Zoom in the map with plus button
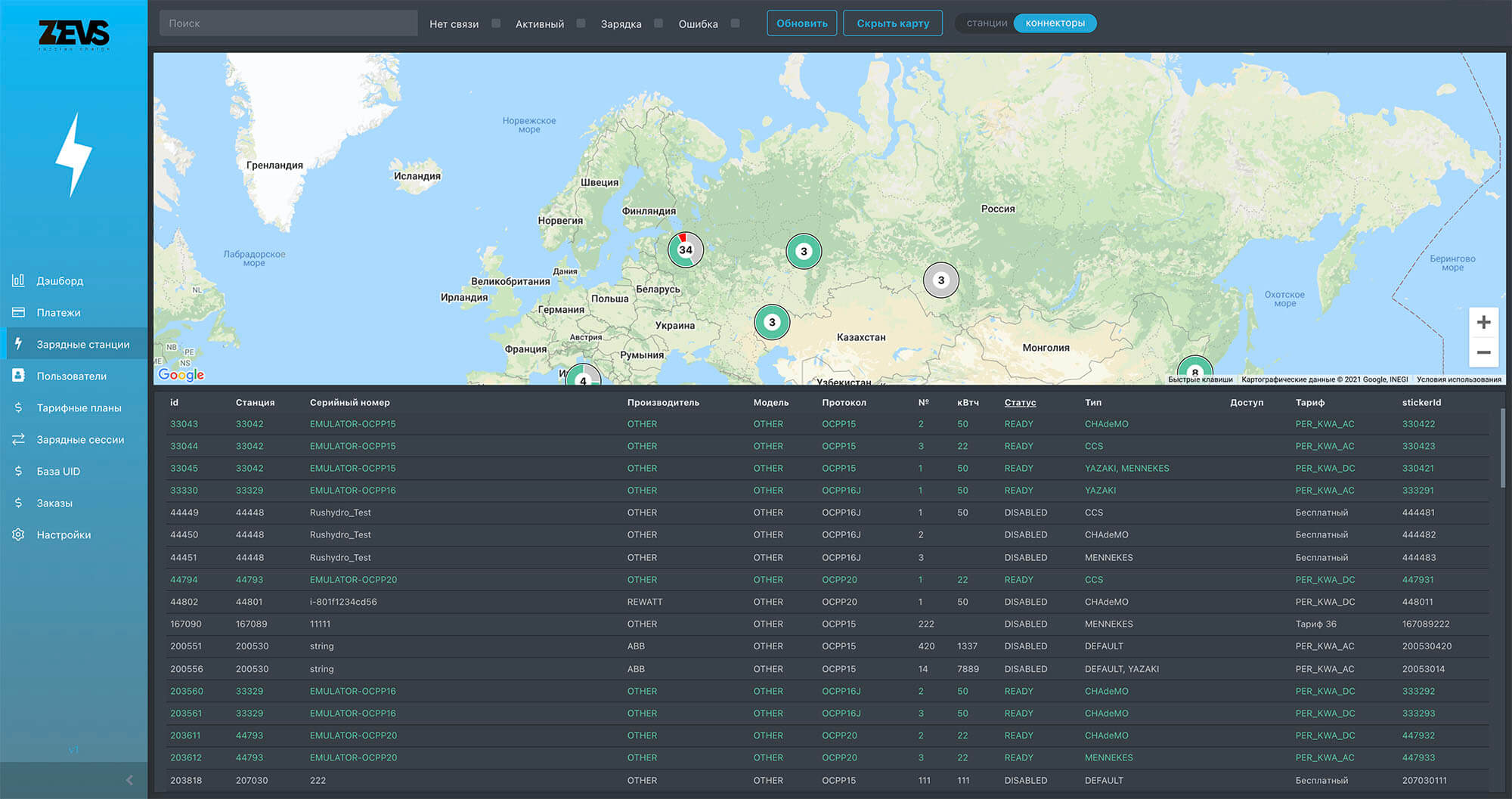The height and width of the screenshot is (799, 1512). 1483,323
